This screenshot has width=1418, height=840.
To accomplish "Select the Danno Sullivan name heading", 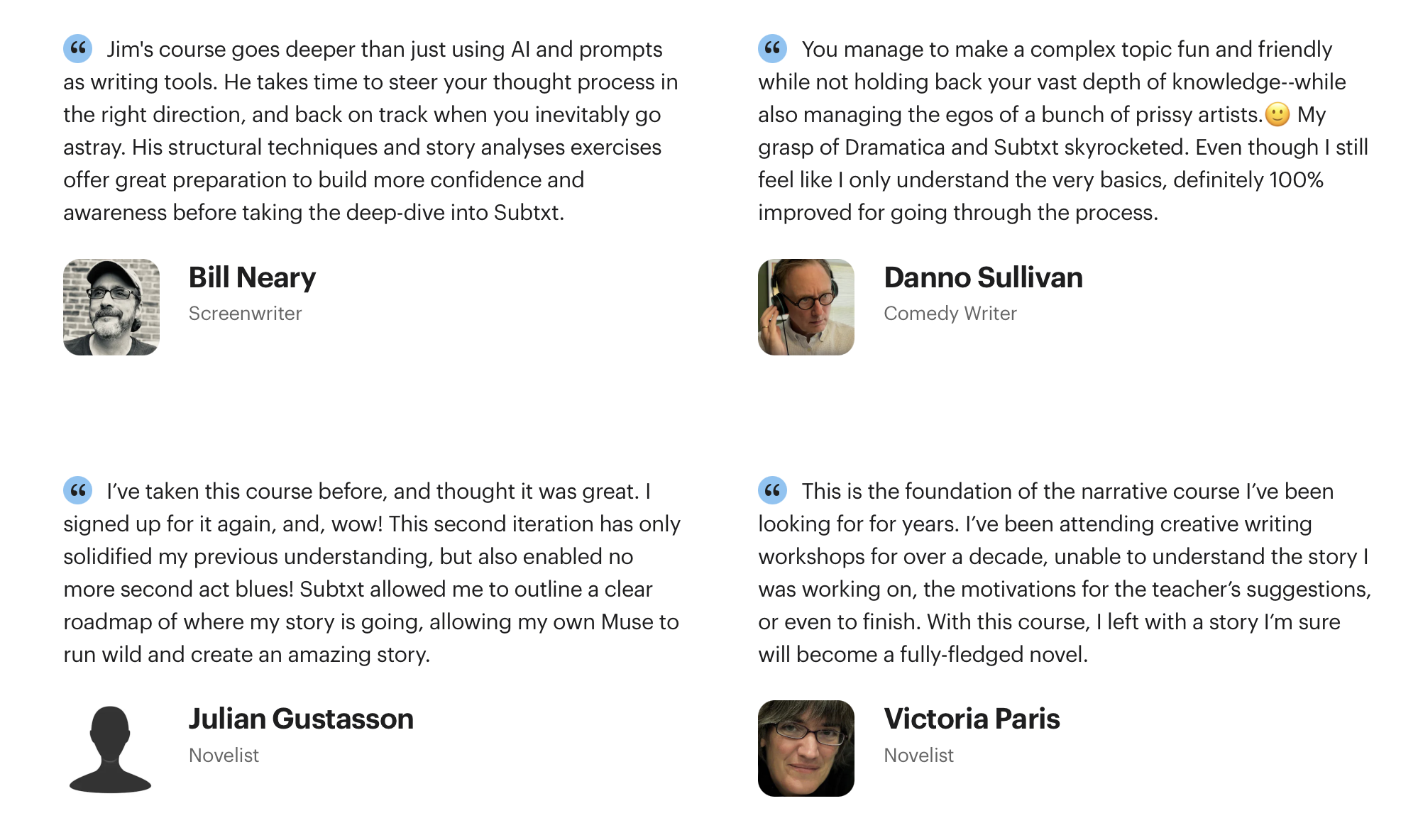I will [984, 277].
